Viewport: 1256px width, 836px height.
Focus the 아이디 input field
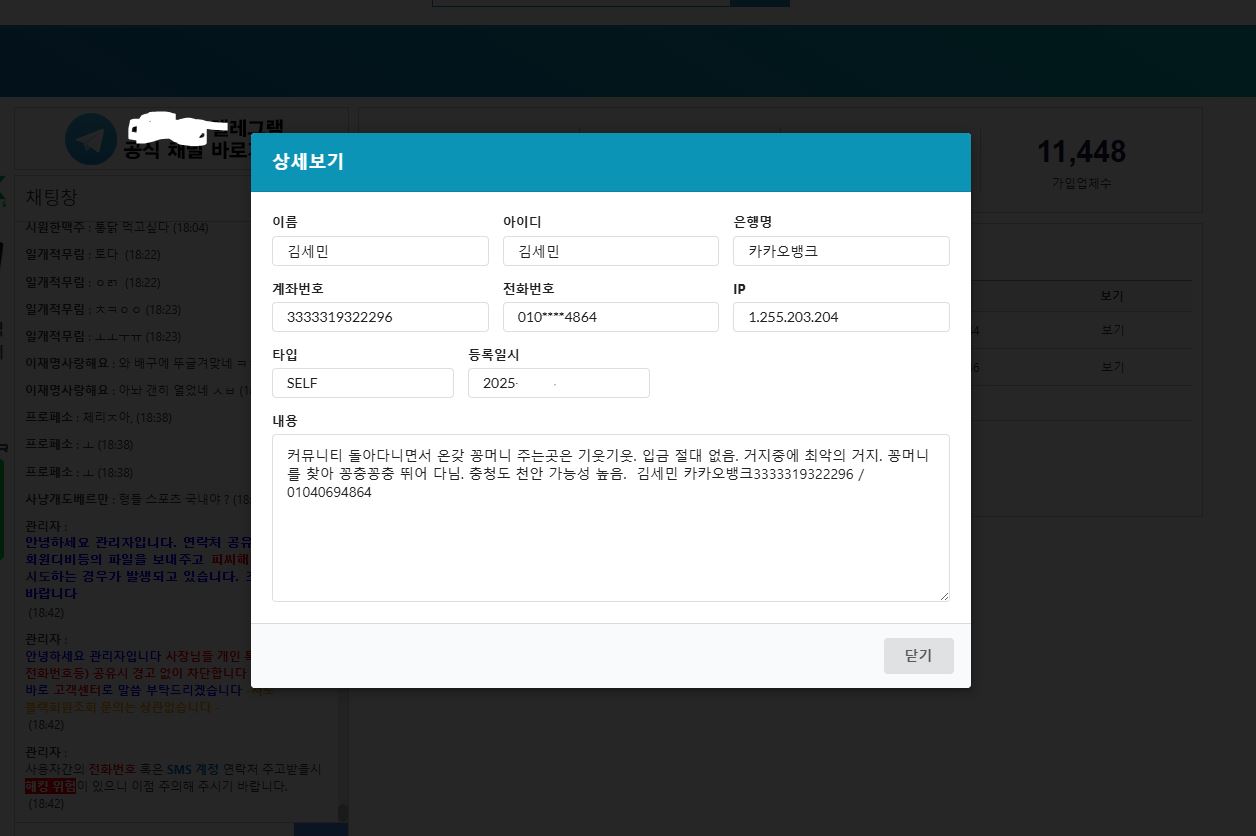click(611, 251)
